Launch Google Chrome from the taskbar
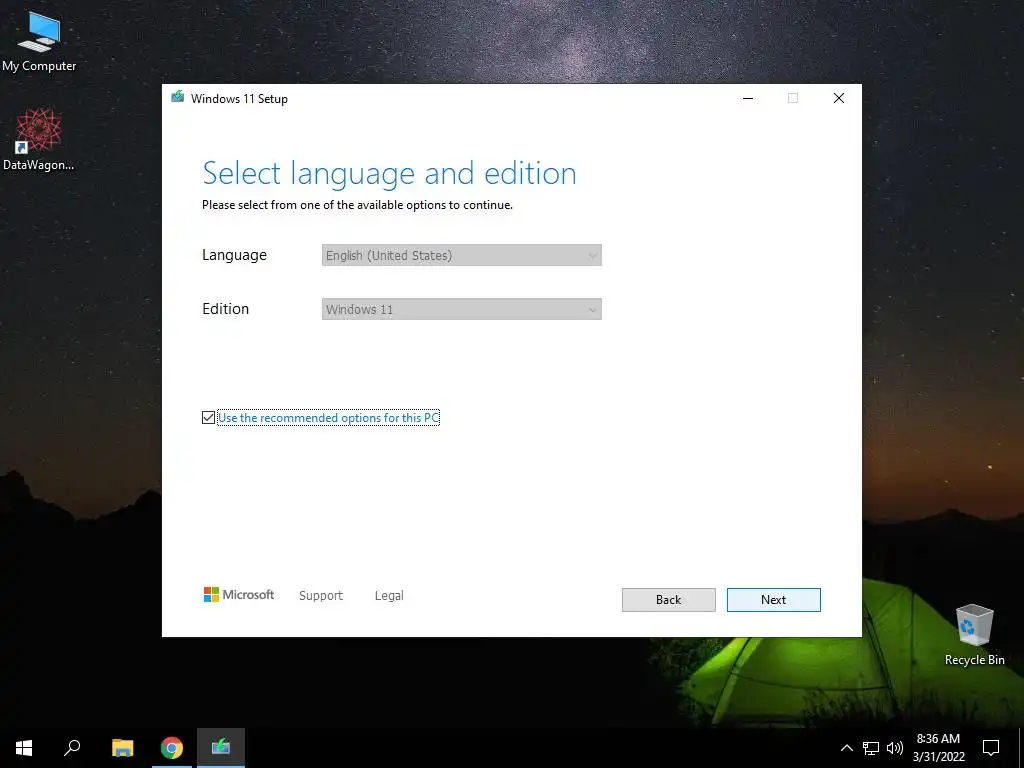Viewport: 1024px width, 768px height. coord(172,748)
